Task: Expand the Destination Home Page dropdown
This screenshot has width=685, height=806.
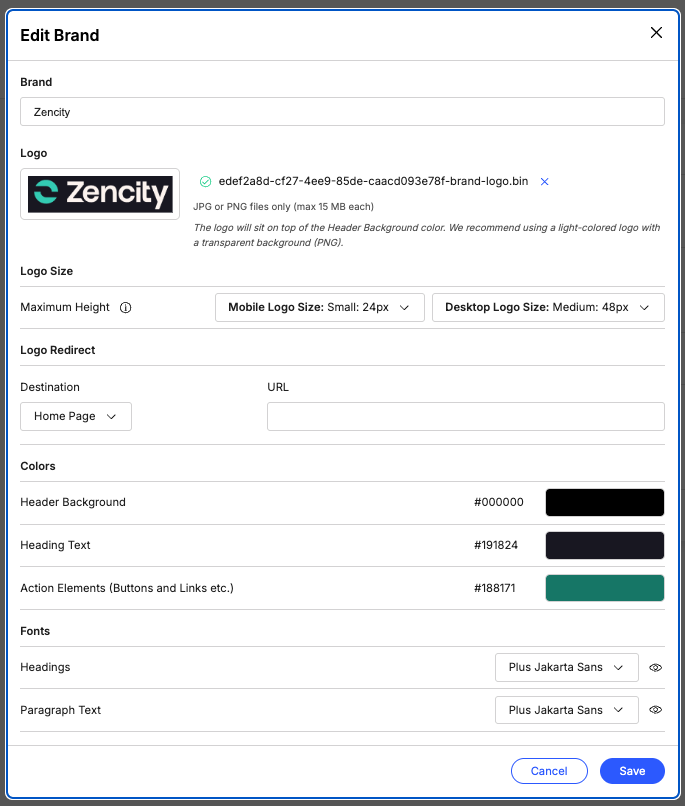Action: [76, 416]
